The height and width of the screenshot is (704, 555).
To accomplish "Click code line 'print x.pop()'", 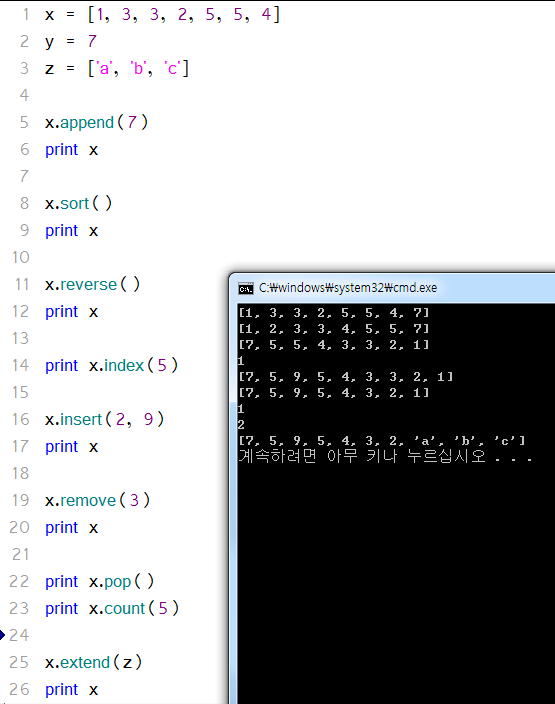I will coord(99,581).
